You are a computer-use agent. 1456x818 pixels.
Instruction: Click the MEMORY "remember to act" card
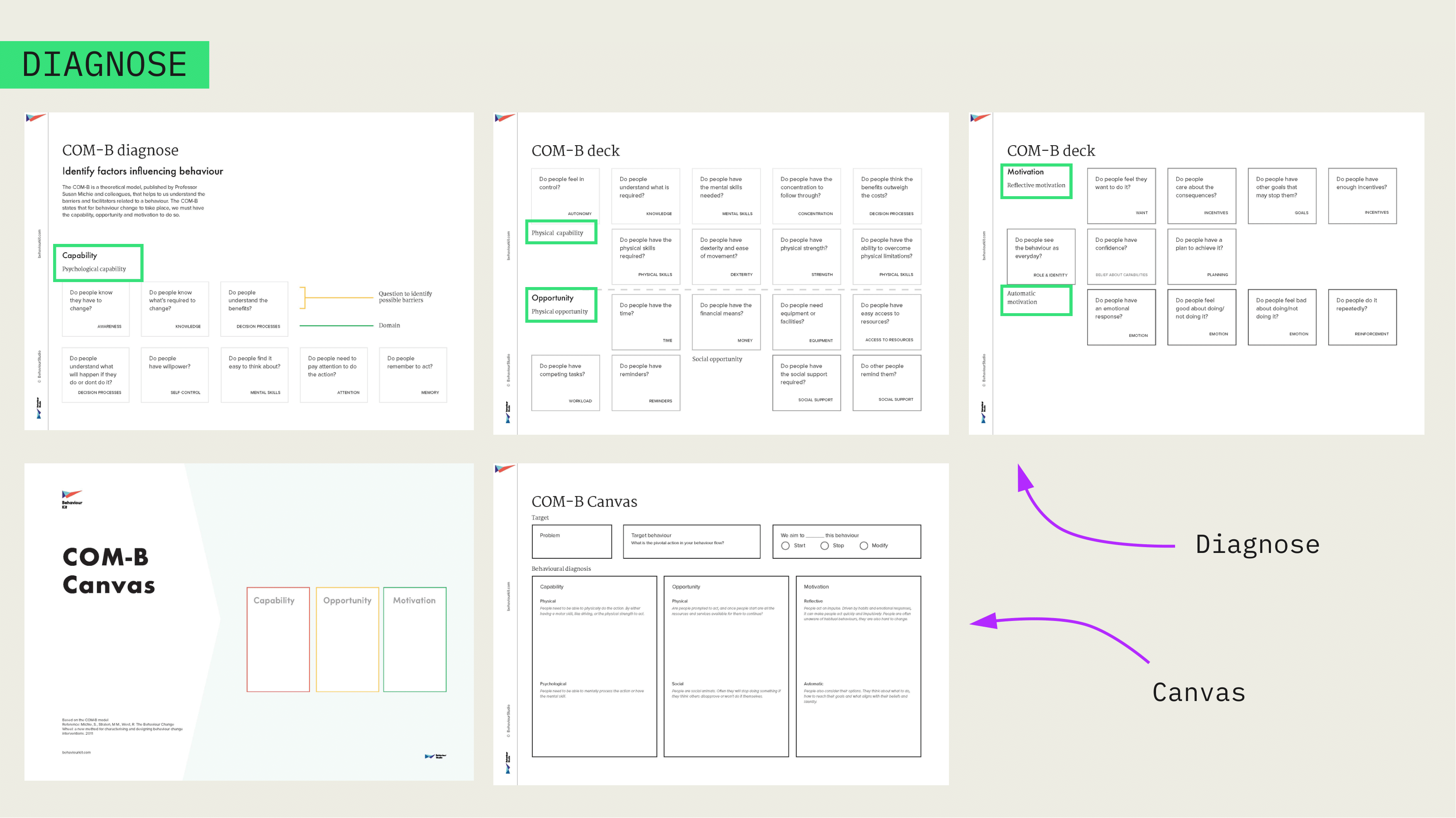(x=412, y=375)
